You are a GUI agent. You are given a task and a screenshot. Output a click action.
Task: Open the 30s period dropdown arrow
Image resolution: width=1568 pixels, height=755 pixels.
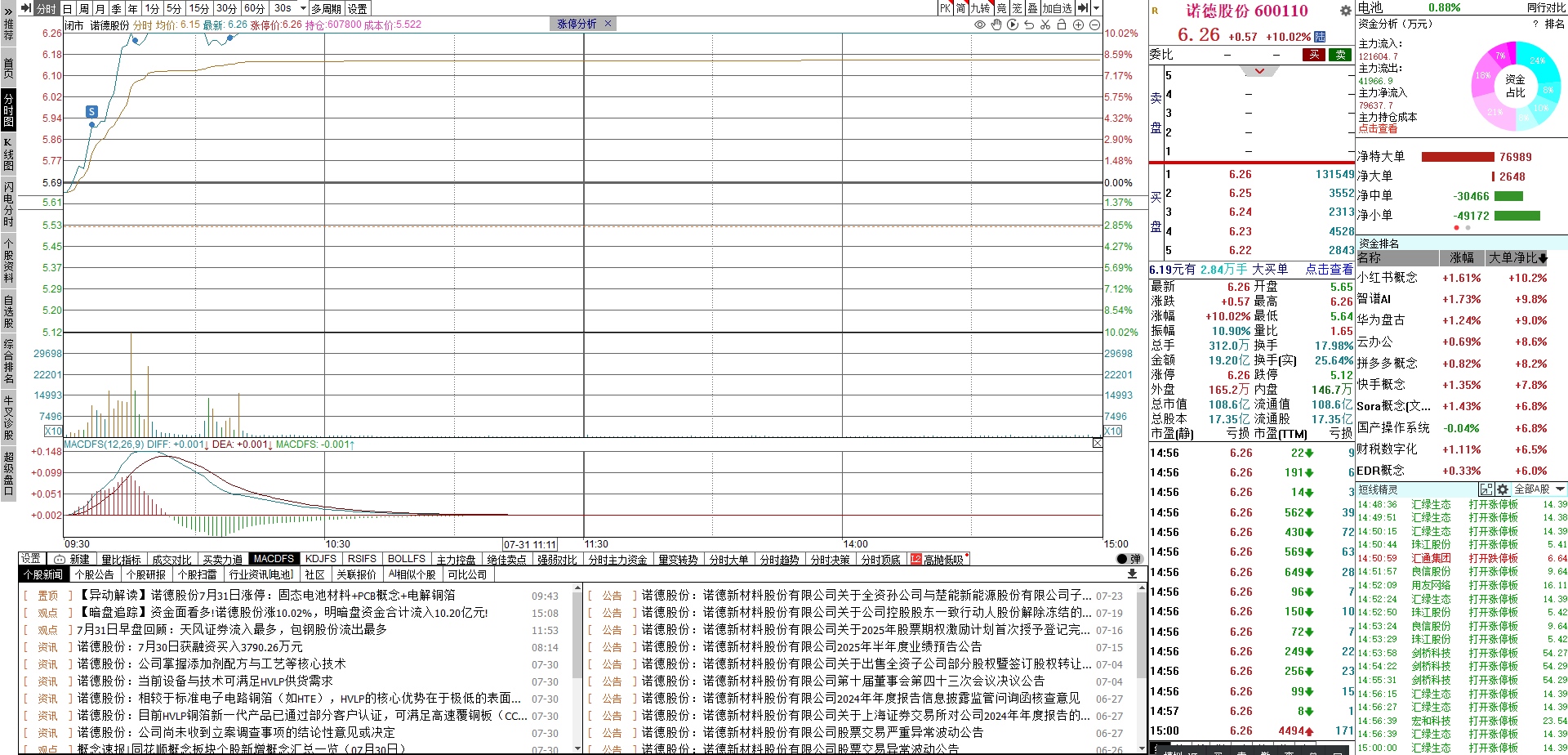pyautogui.click(x=303, y=8)
